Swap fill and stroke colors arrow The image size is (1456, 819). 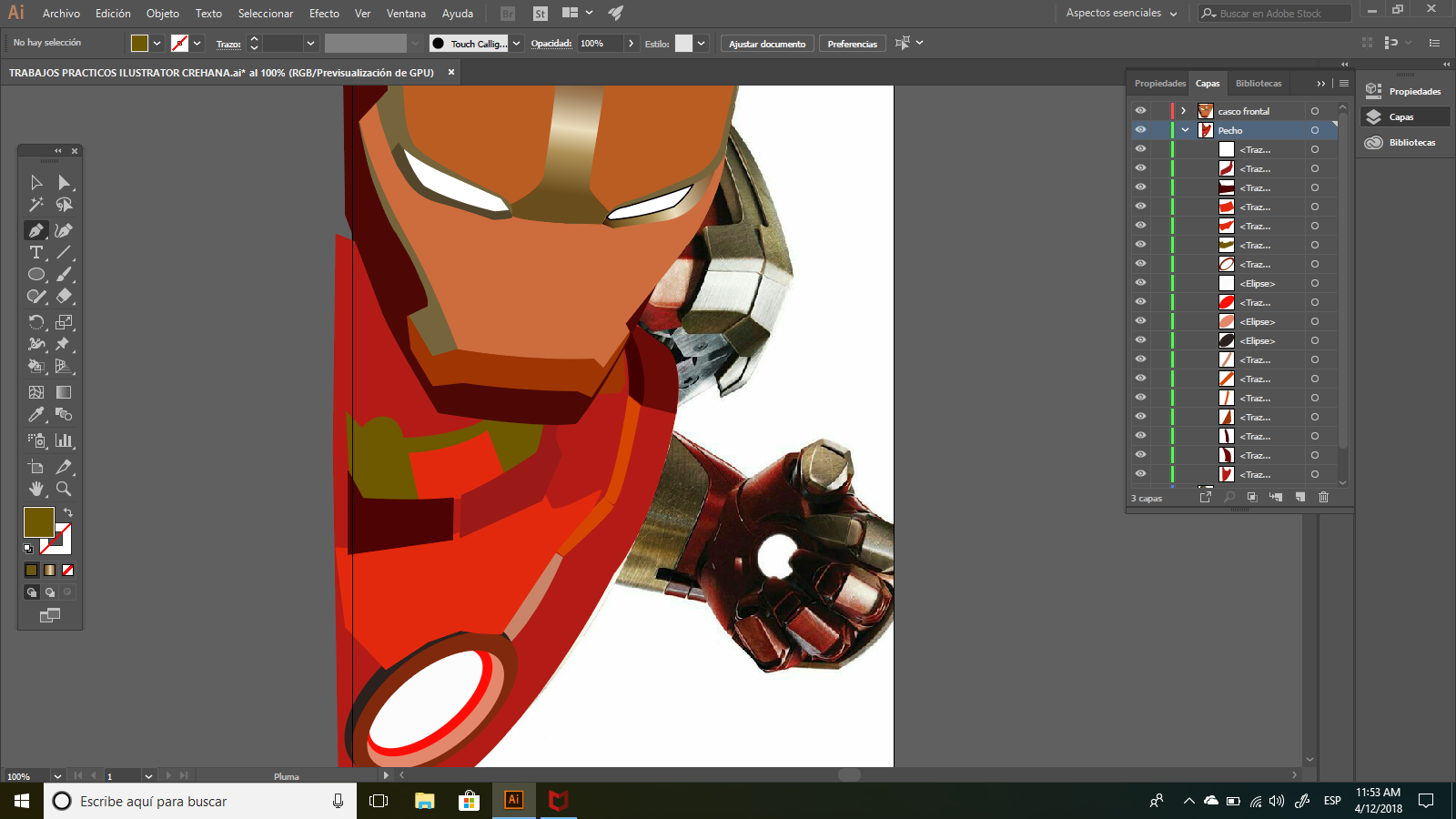pyautogui.click(x=67, y=512)
